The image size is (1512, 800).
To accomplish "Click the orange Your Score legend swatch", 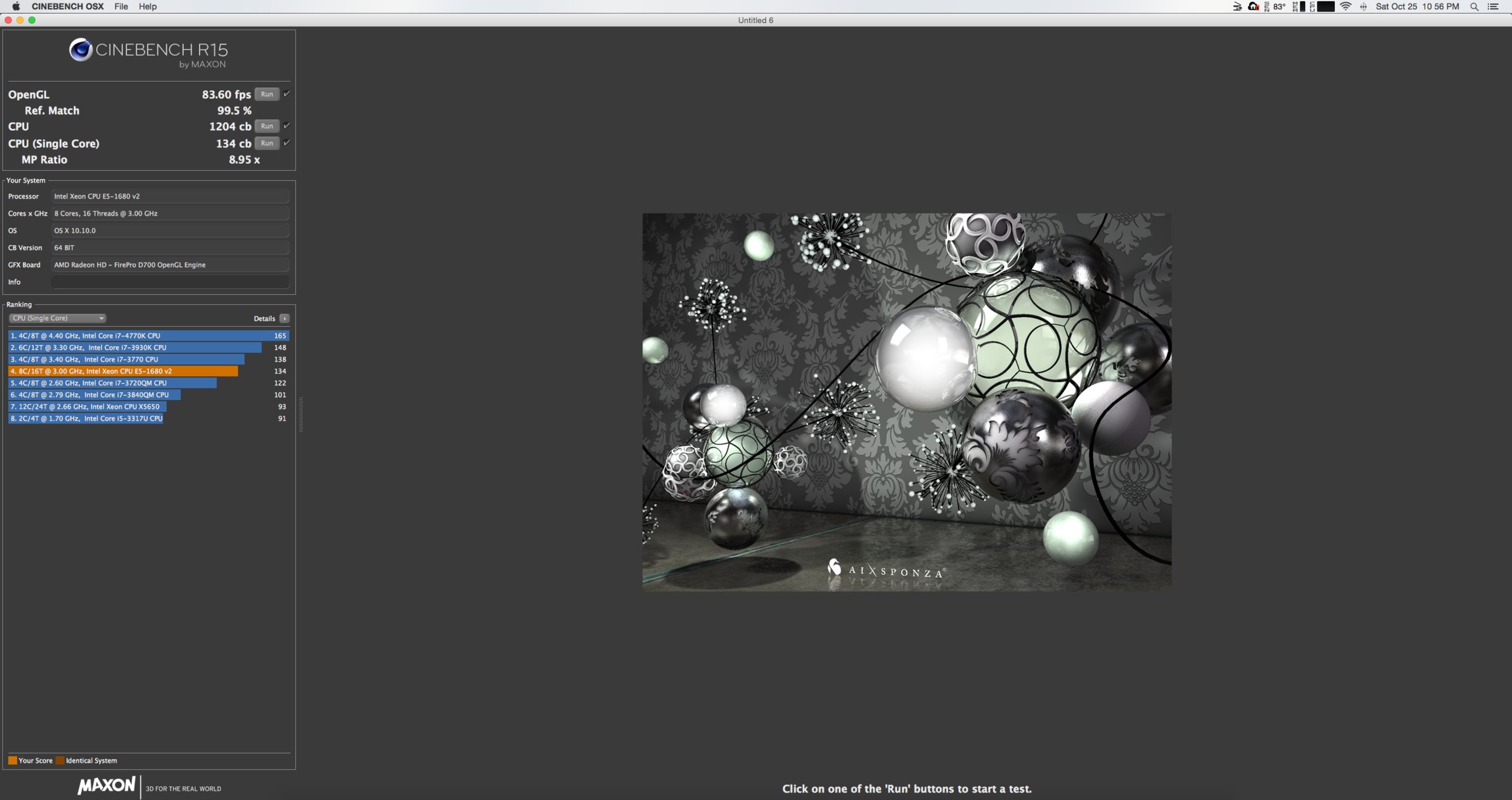I will (12, 761).
